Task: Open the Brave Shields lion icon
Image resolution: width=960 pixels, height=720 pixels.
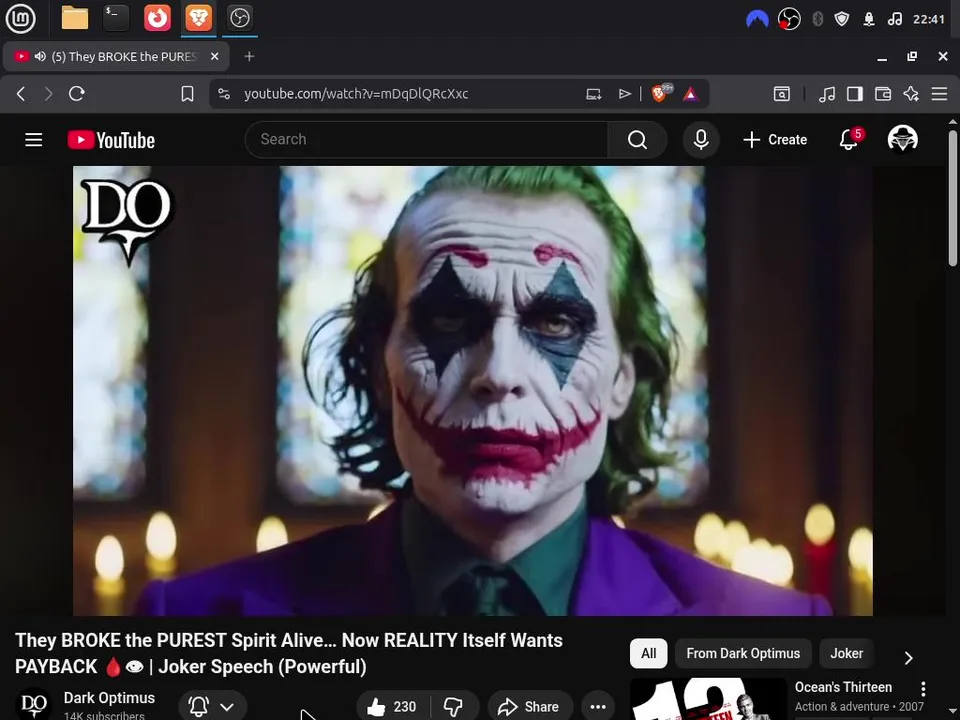Action: point(661,93)
